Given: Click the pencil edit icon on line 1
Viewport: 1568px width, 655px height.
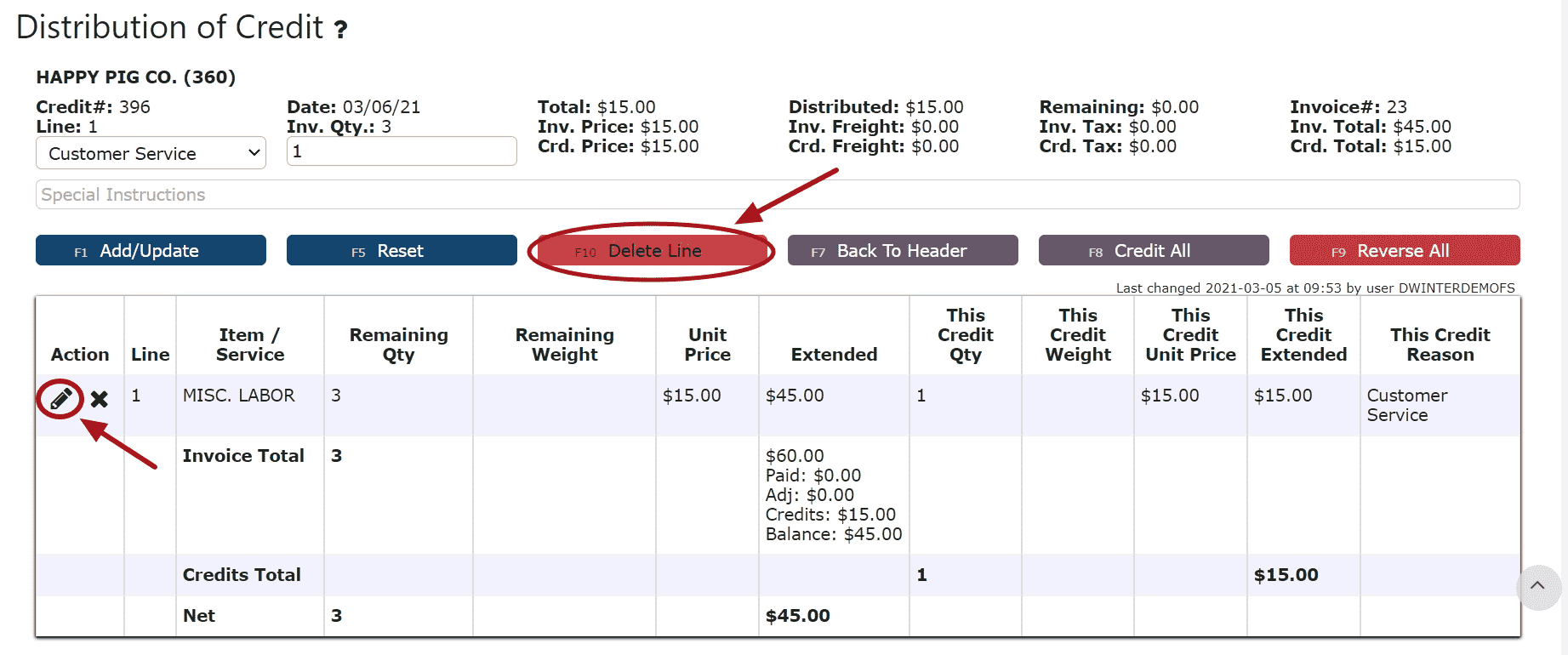Looking at the screenshot, I should click(x=60, y=398).
